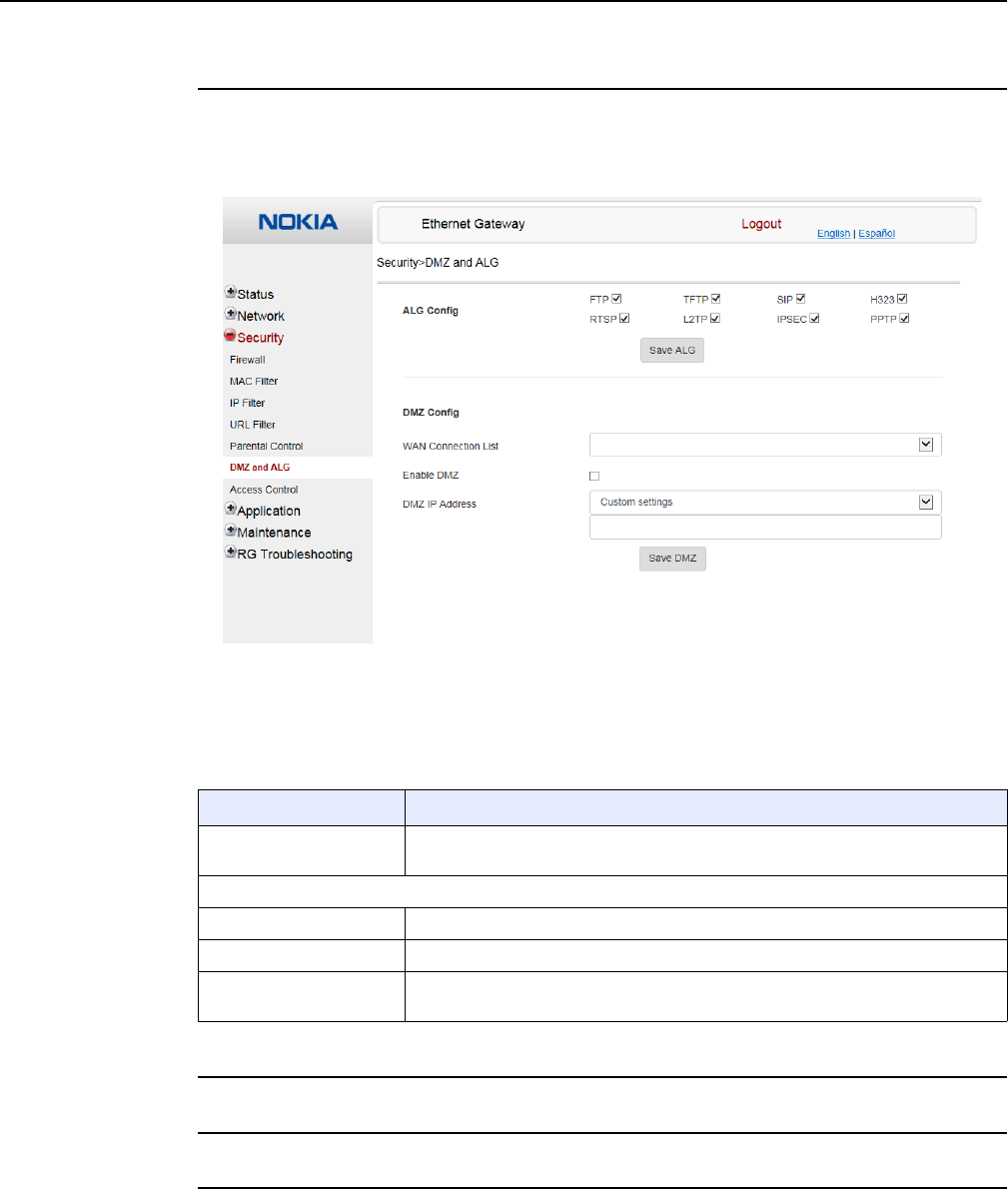The image size is (1008, 1198).
Task: Click the Save DMZ button
Action: coord(672,559)
